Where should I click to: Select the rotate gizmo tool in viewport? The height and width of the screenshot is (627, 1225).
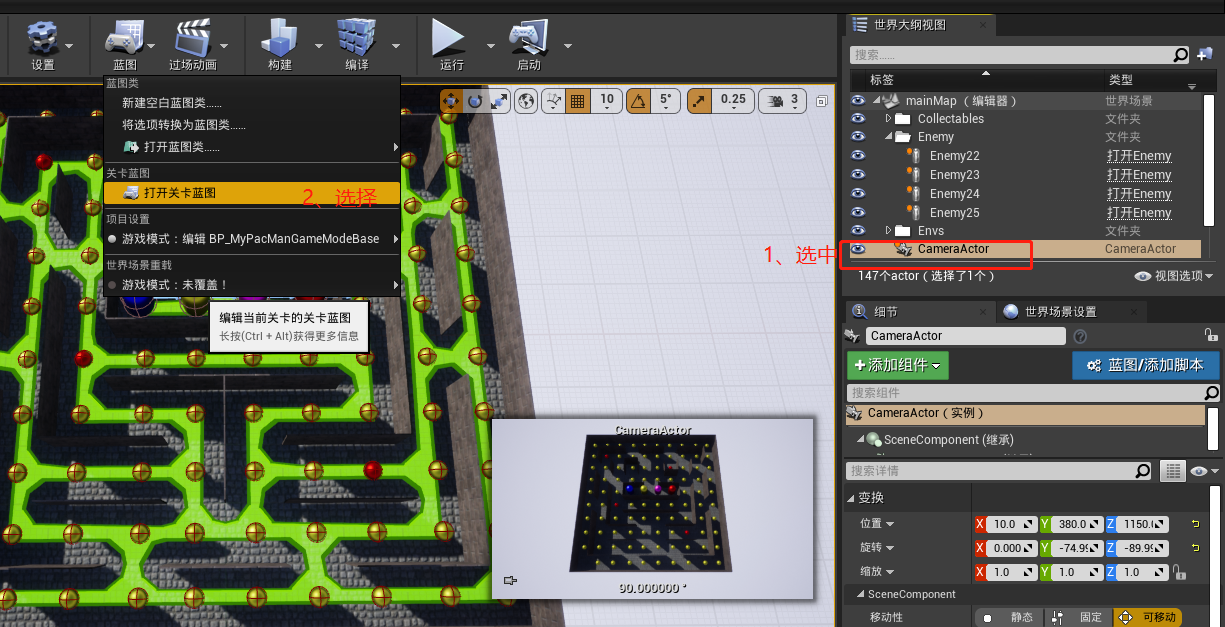475,100
